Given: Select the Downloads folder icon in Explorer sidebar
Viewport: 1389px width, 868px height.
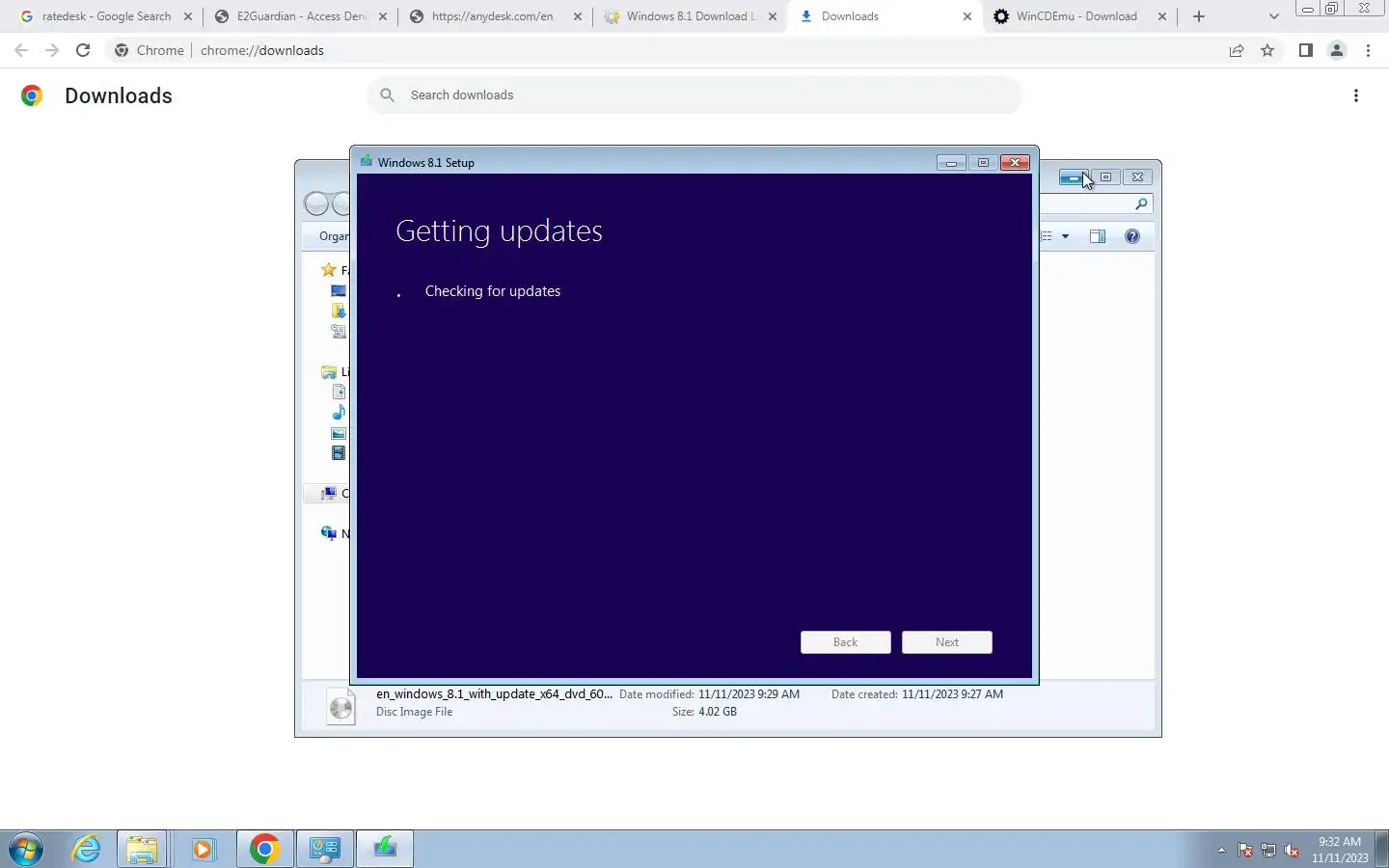Looking at the screenshot, I should coord(339,311).
